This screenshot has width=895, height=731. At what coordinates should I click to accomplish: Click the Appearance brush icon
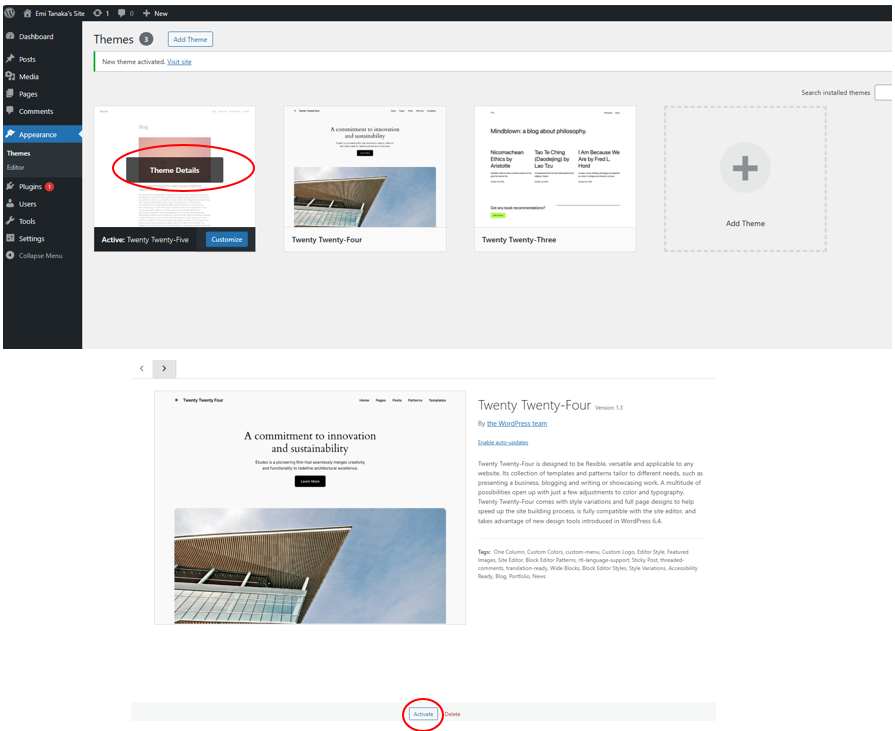click(10, 134)
